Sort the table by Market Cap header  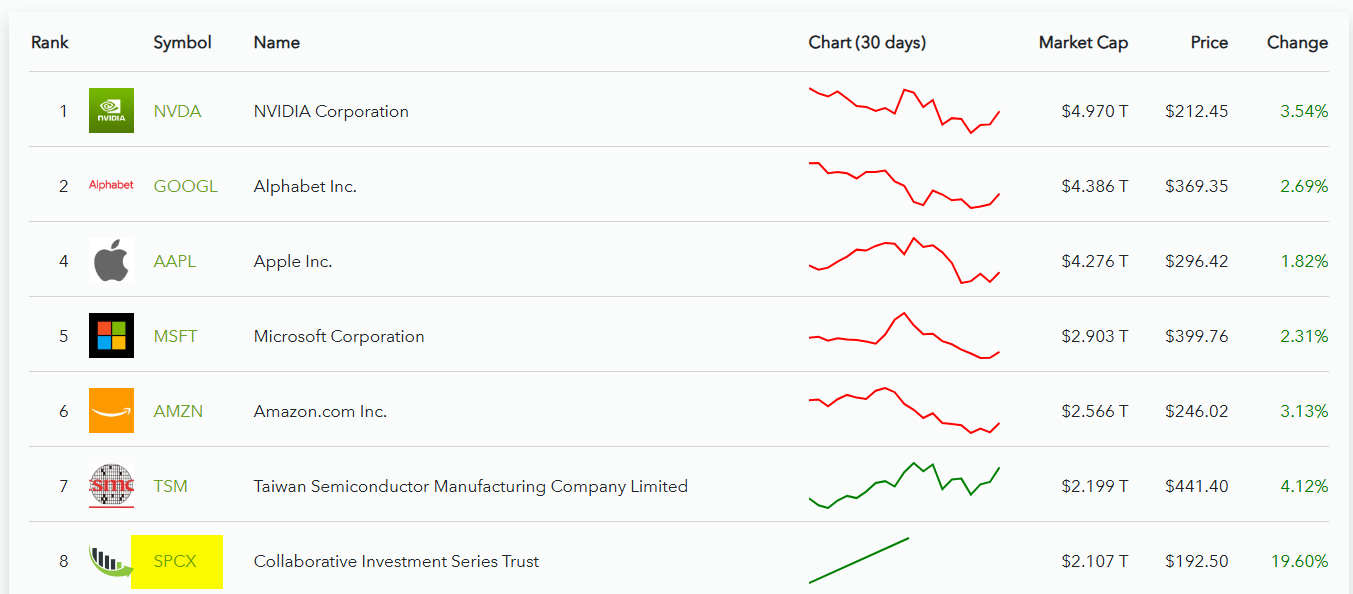click(1083, 42)
